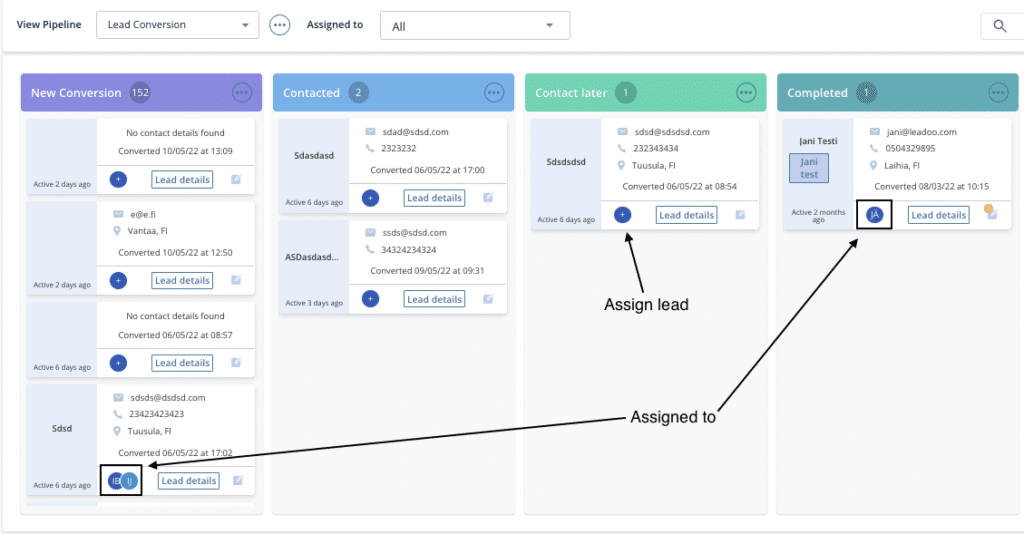Open Lead details for sdad@sdsd.com lead
Screen dimensions: 1024x534
tap(433, 198)
